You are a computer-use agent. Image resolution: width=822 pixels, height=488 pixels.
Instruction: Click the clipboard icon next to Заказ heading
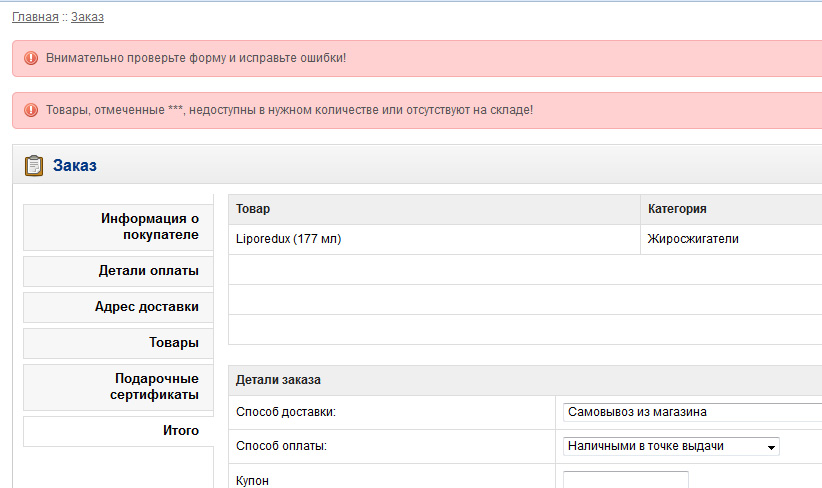click(x=34, y=165)
